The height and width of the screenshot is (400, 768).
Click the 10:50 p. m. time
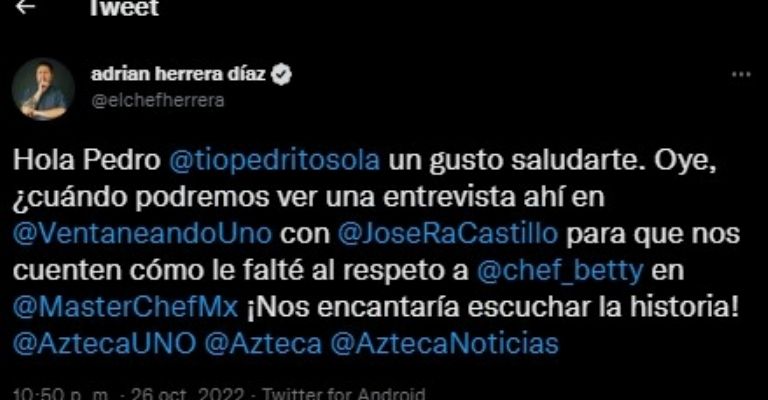(61, 394)
